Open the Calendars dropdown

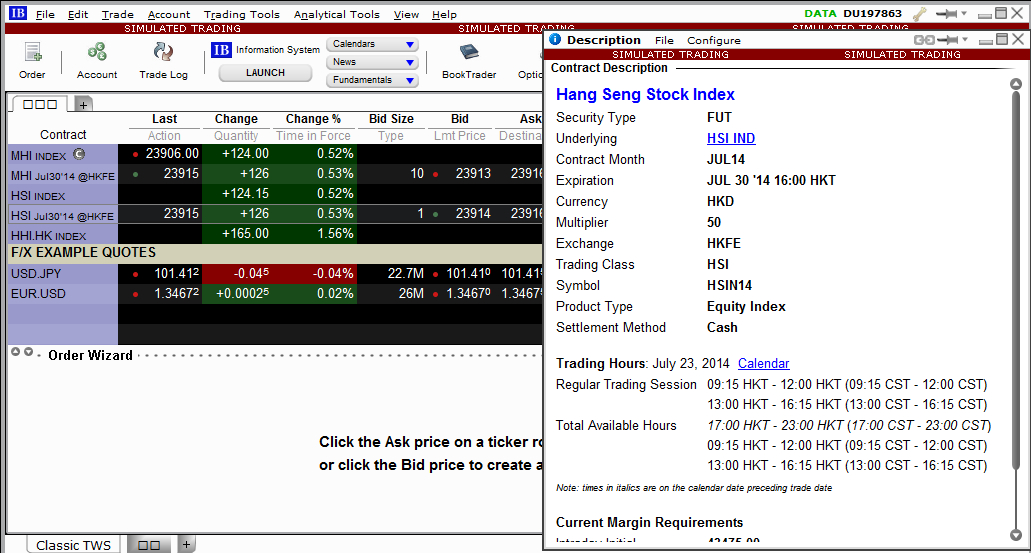click(x=372, y=44)
